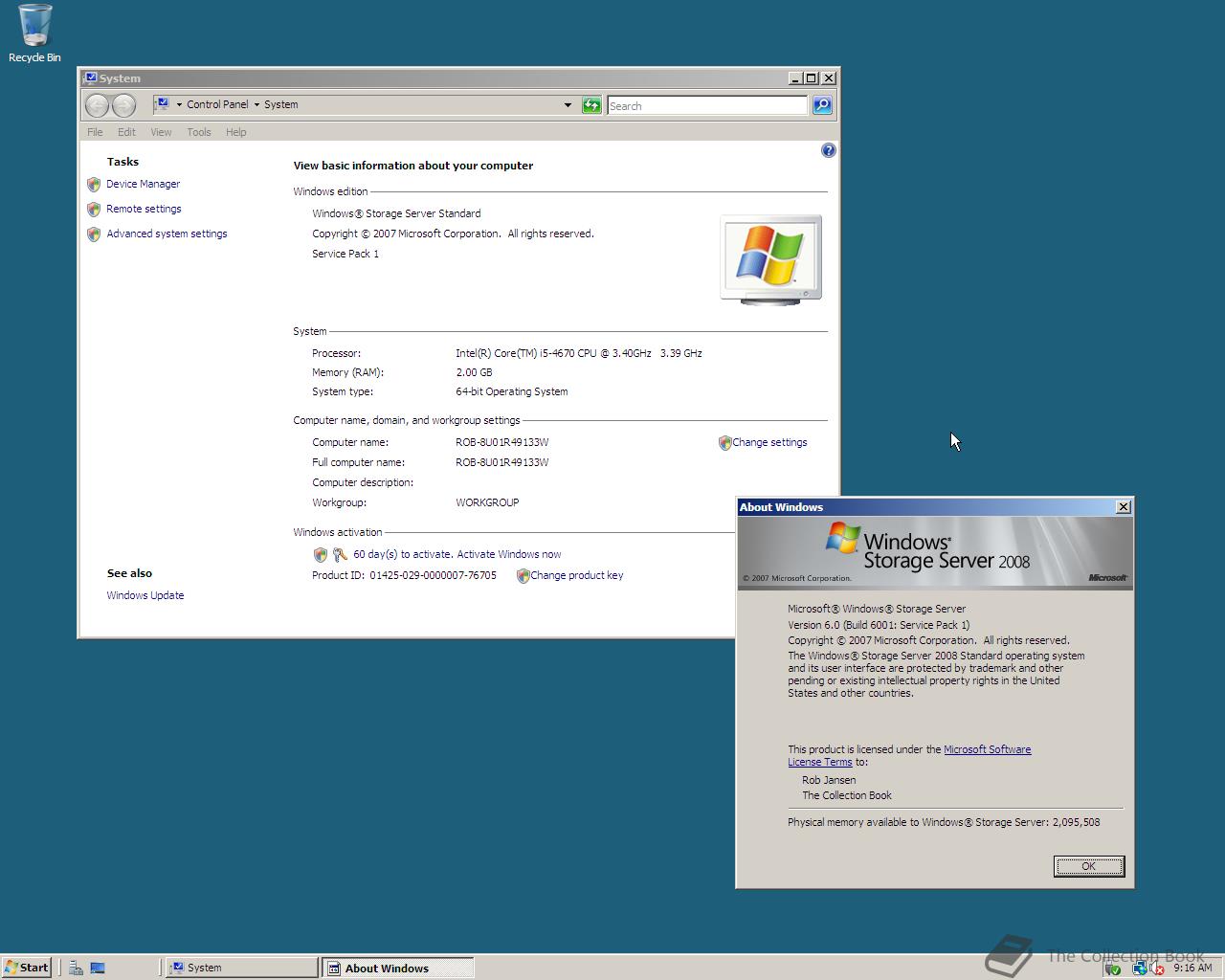
Task: Open Remote settings link
Action: click(x=144, y=209)
